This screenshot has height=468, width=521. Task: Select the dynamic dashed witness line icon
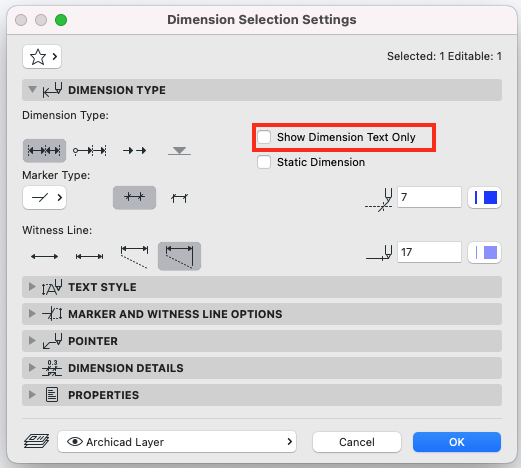[x=134, y=256]
